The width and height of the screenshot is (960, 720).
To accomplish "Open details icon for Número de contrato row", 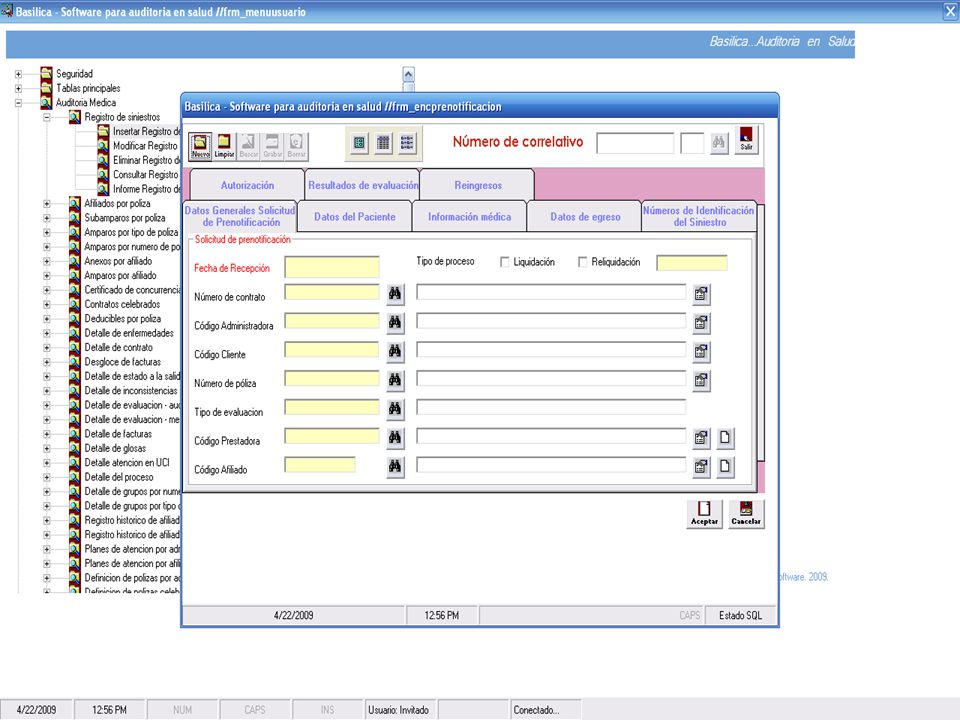I will (x=702, y=294).
